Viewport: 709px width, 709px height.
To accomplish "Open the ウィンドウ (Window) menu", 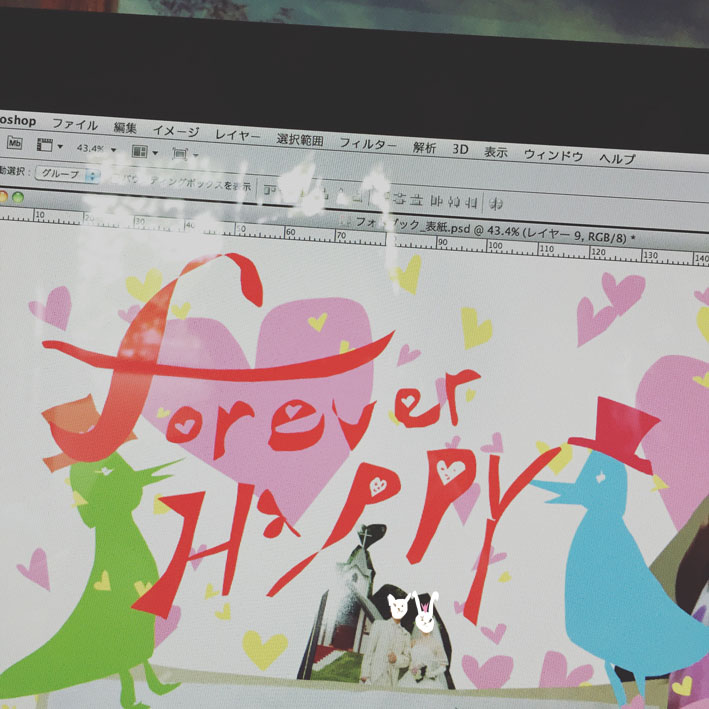I will pos(553,155).
